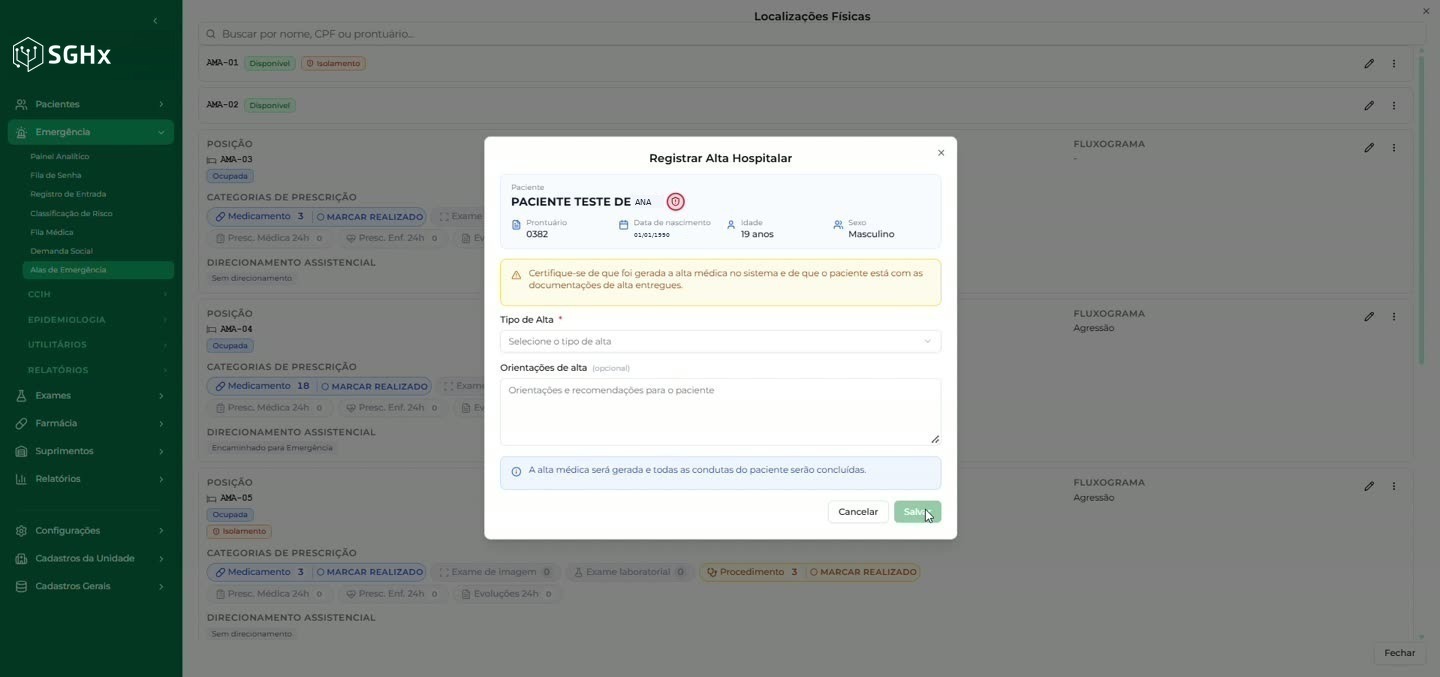Viewport: 1440px width, 677px height.
Task: Click the Evoluções 24h chip in AMA-05
Action: point(506,594)
